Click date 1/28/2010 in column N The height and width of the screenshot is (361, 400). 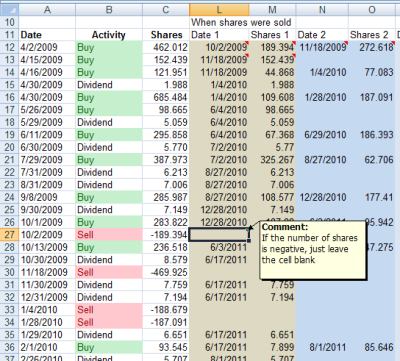(322, 97)
